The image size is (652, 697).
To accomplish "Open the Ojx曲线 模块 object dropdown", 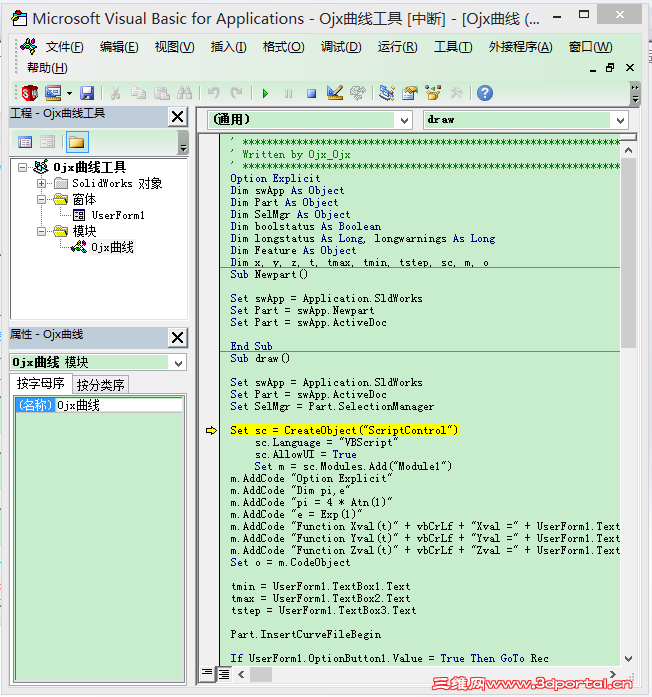I will [x=179, y=363].
